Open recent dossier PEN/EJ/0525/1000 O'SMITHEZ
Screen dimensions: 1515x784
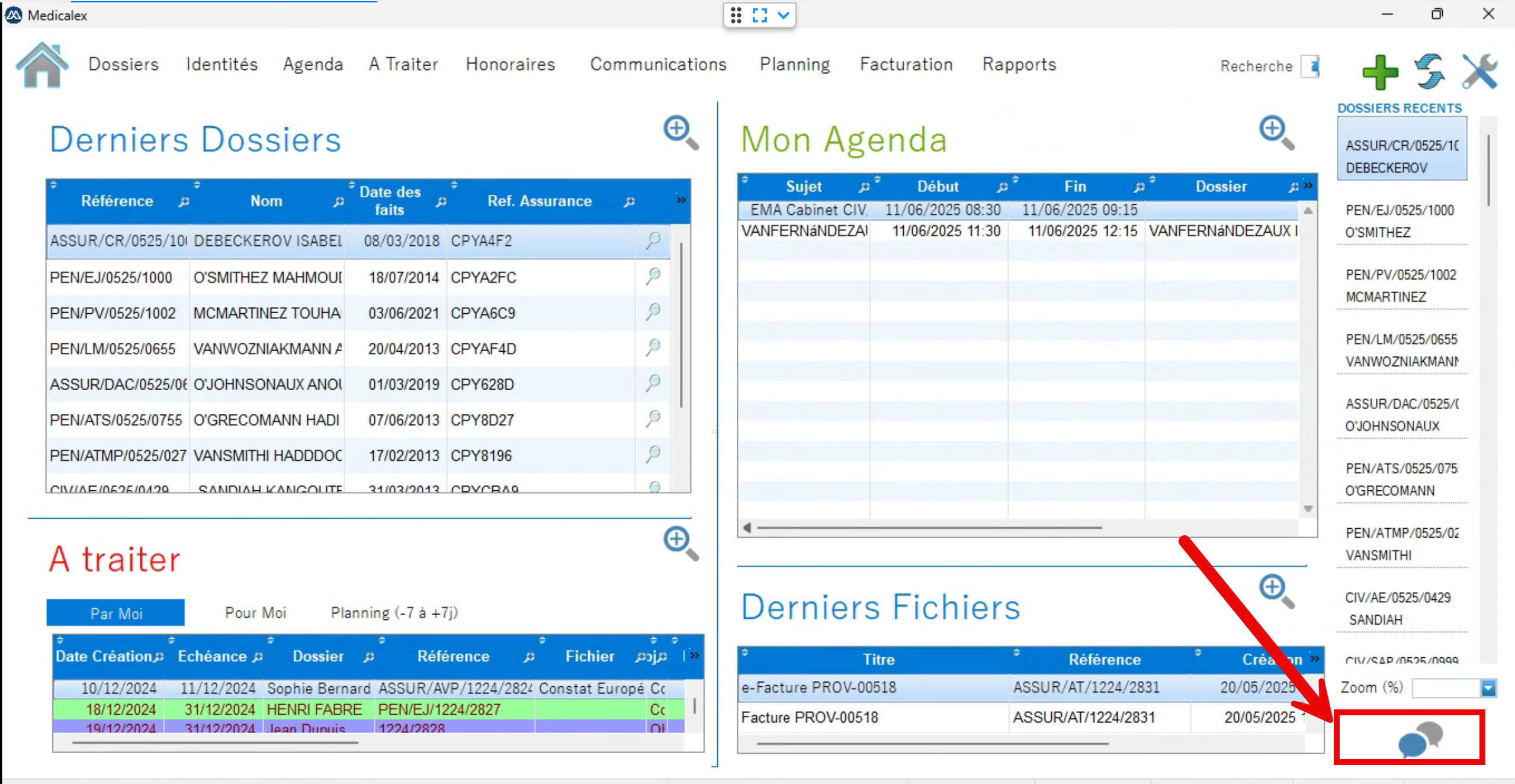point(1401,221)
